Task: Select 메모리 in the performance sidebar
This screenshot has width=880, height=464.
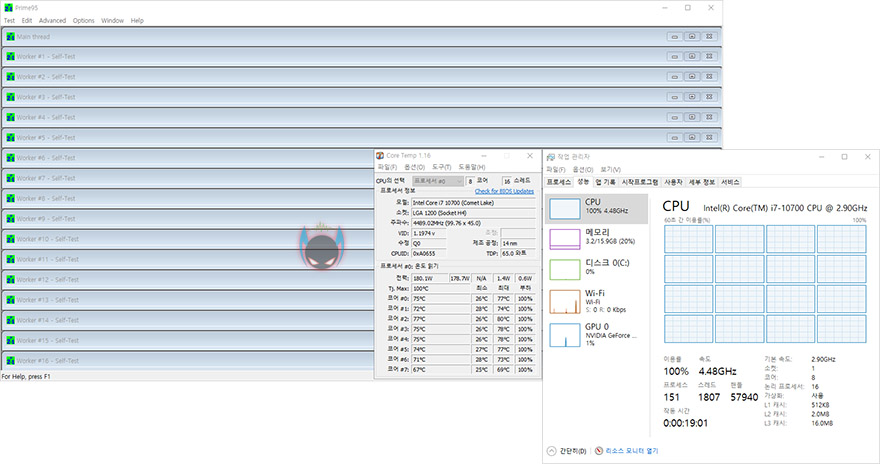Action: (597, 238)
